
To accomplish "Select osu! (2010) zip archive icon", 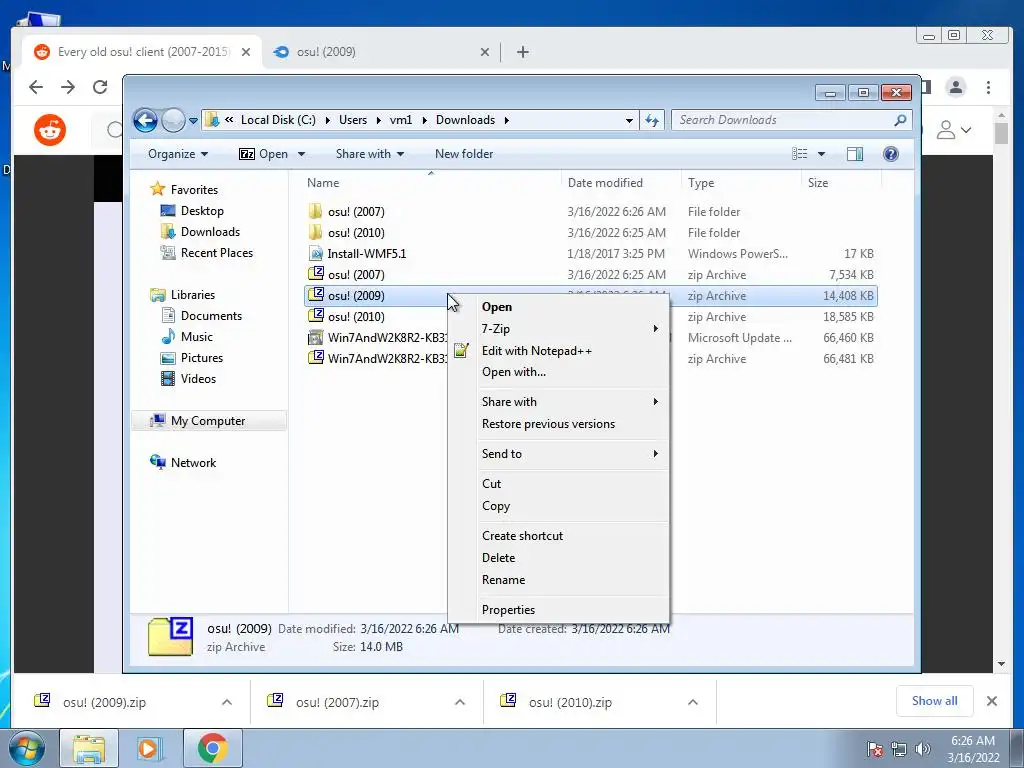I will click(x=315, y=315).
